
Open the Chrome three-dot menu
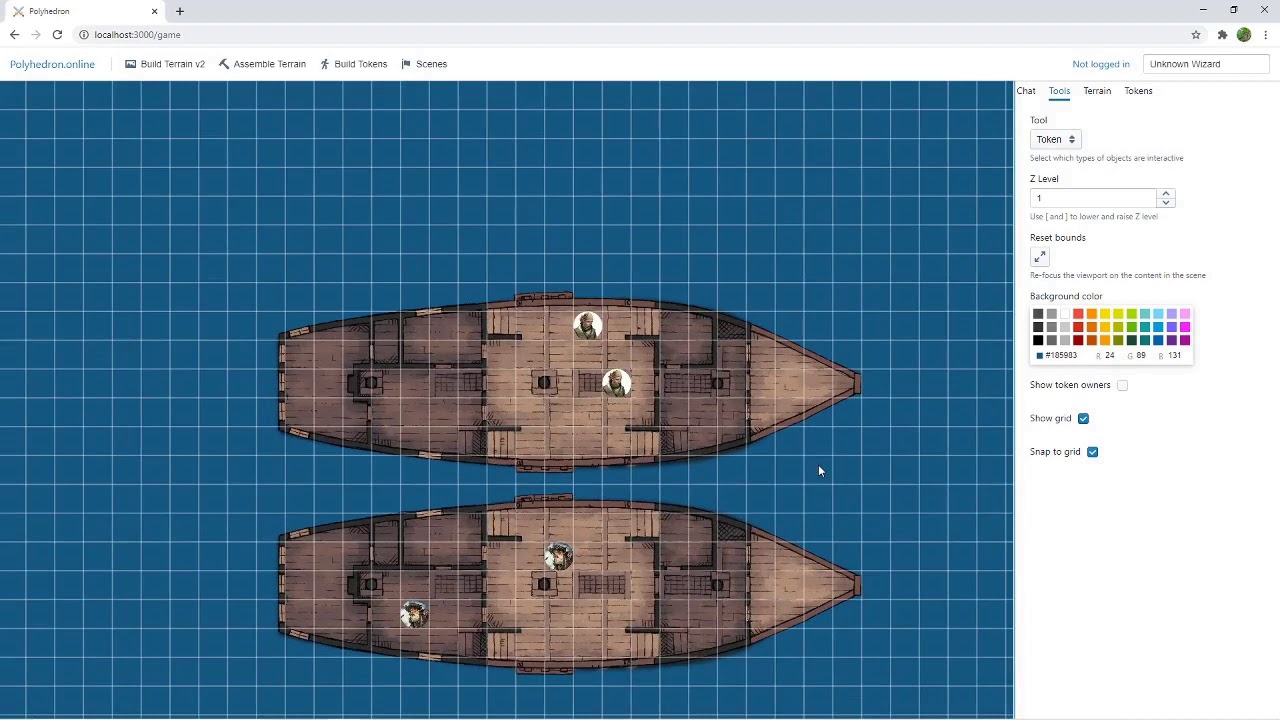[x=1266, y=35]
